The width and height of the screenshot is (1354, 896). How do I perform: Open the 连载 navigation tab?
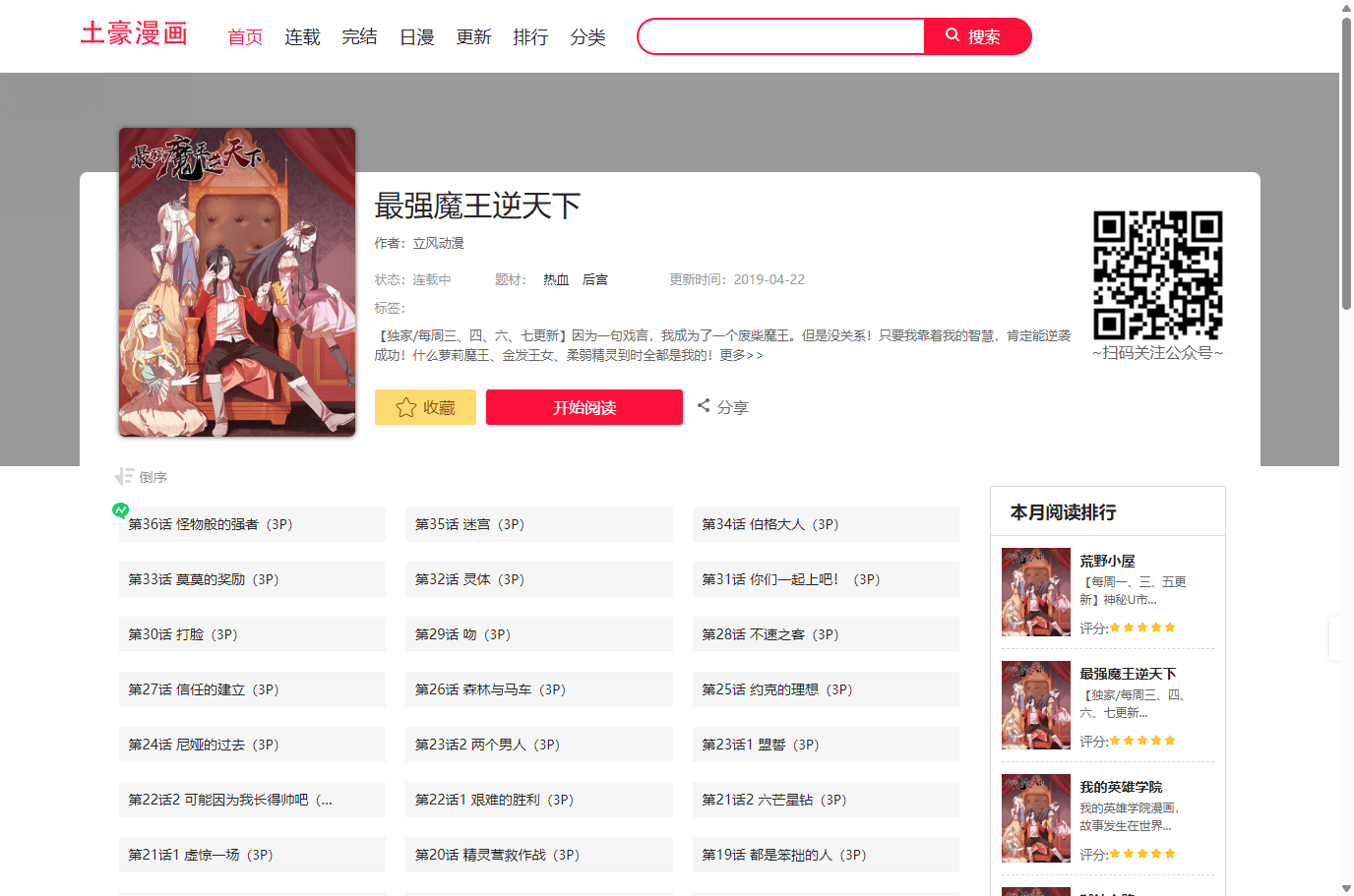[302, 37]
